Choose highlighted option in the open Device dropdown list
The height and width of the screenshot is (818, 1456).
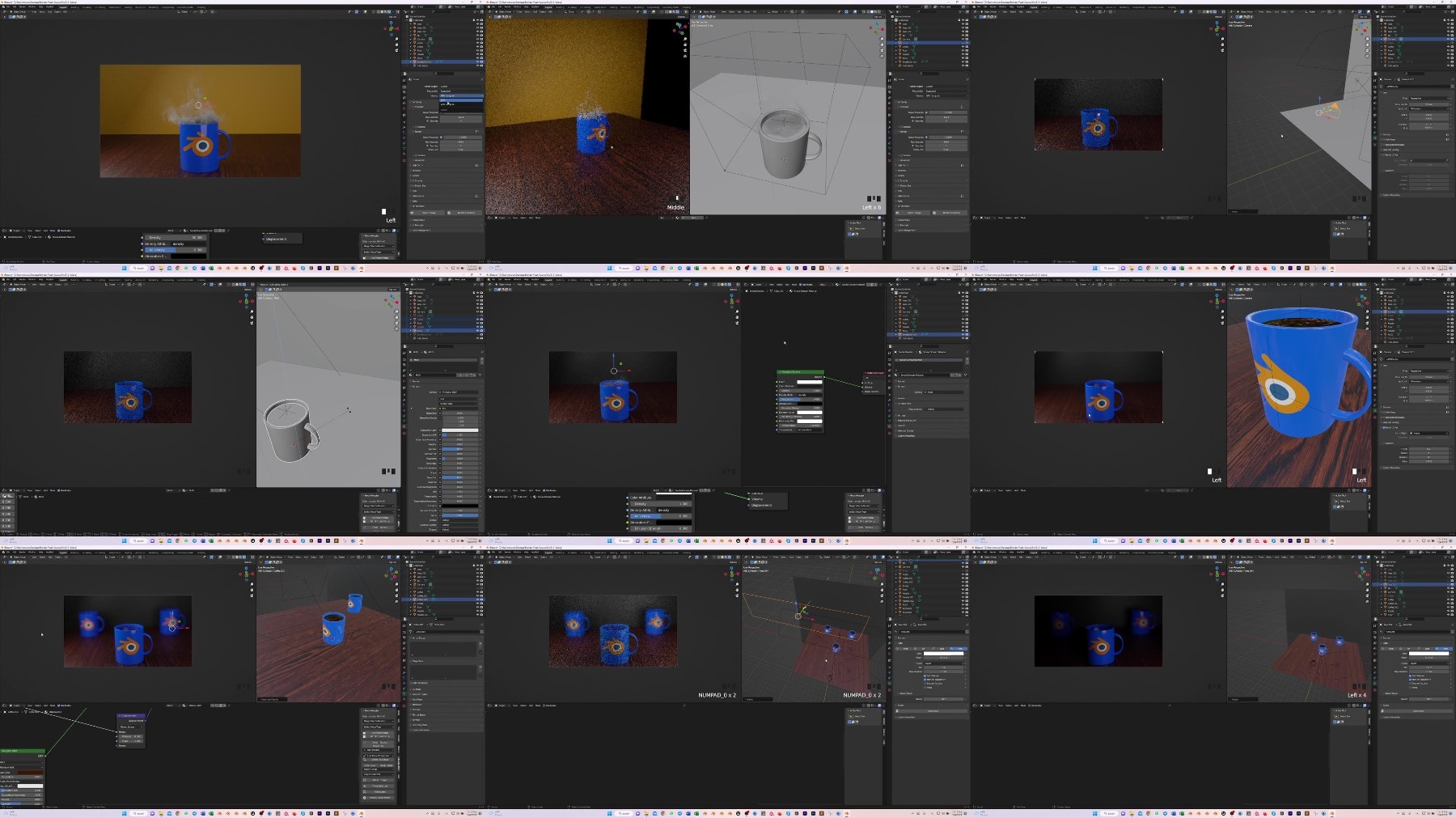[x=461, y=100]
